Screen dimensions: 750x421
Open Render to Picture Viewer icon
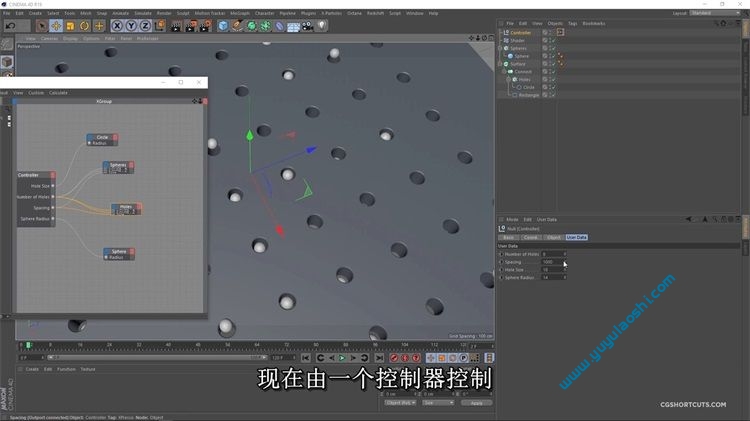click(x=190, y=26)
